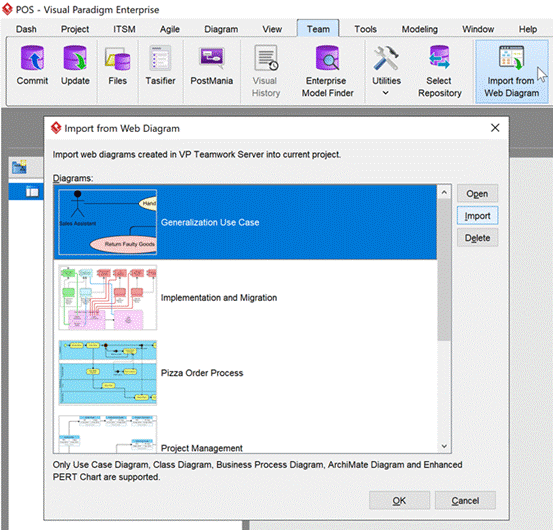Open the Diagram ribbon tab
The width and height of the screenshot is (553, 530).
pyautogui.click(x=221, y=29)
